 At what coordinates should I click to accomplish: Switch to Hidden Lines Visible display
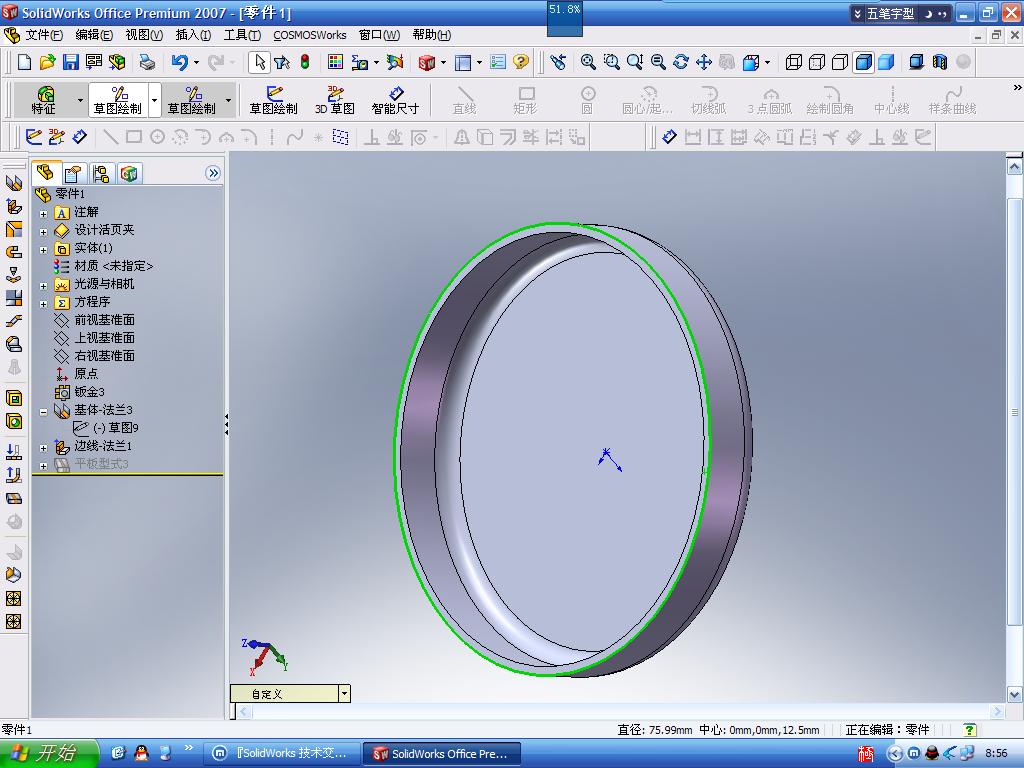(x=817, y=62)
